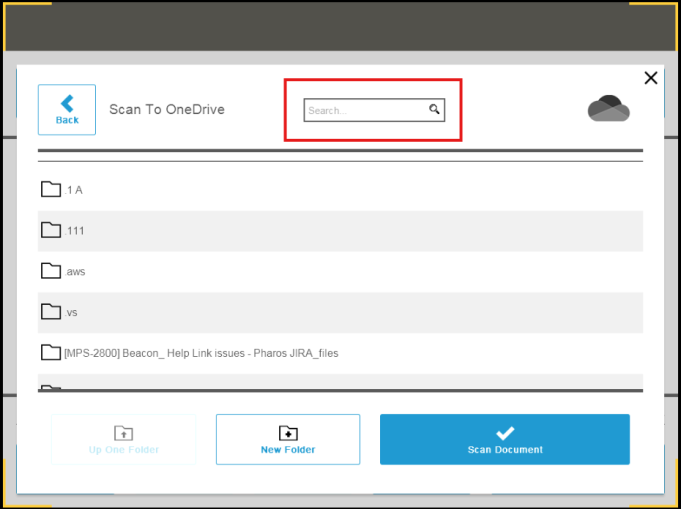
Task: Click the "Scan To OneDrive" title text
Action: 167,109
